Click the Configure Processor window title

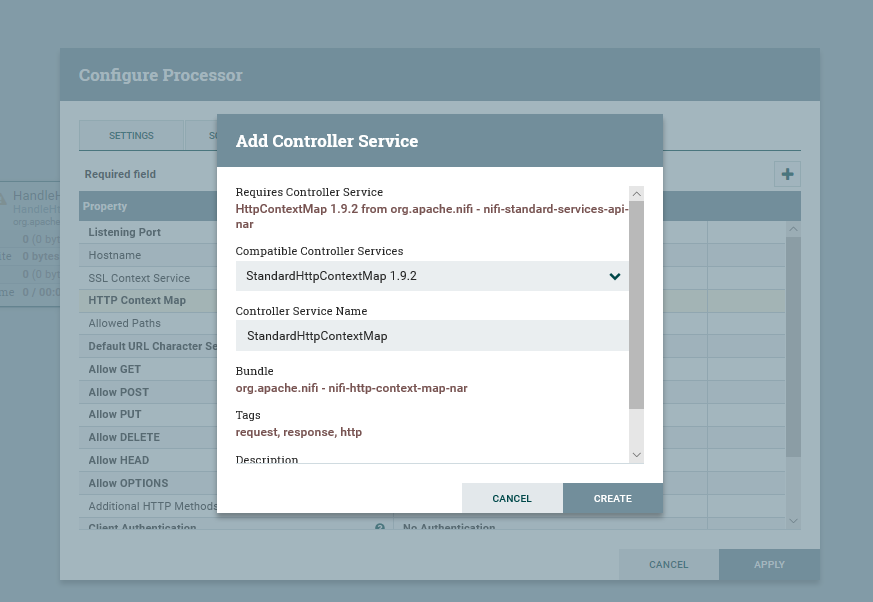[160, 75]
